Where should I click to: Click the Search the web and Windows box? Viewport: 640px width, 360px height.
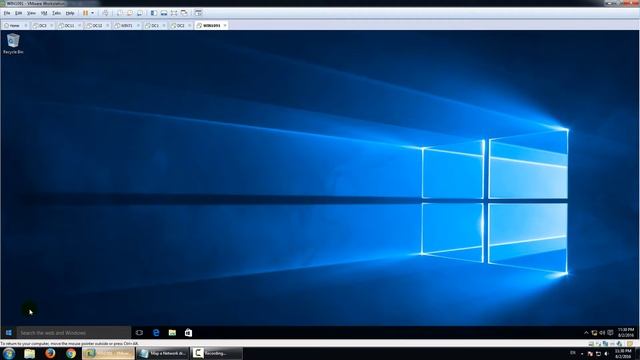click(73, 333)
